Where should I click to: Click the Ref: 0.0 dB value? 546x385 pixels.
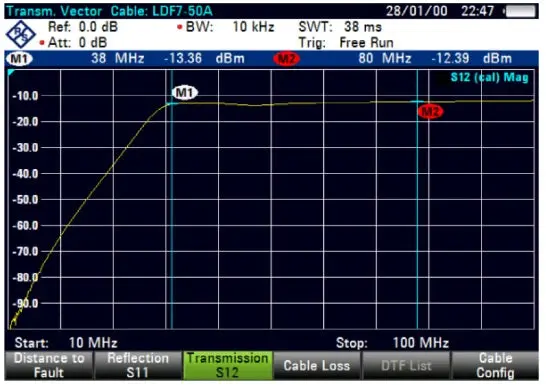[x=83, y=27]
